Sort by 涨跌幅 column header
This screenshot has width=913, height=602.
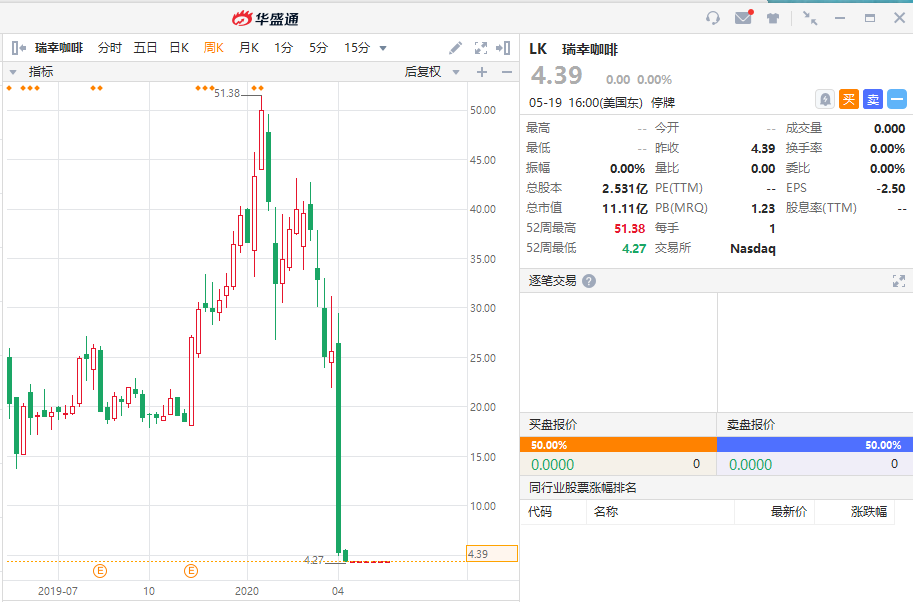(869, 512)
